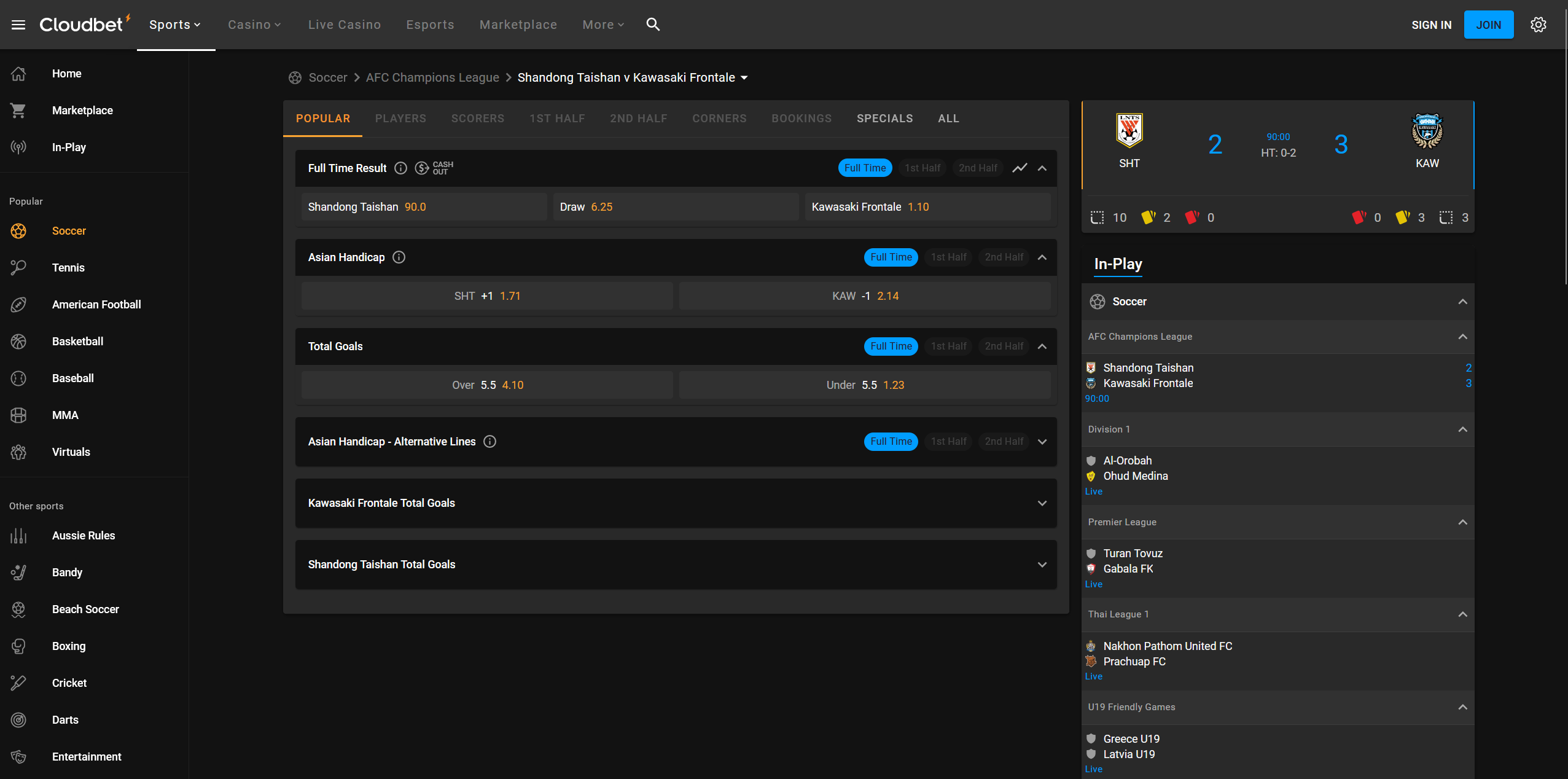Open Turan Tovuz vs Gabala FK match
This screenshot has height=779, width=1568.
click(x=1277, y=568)
